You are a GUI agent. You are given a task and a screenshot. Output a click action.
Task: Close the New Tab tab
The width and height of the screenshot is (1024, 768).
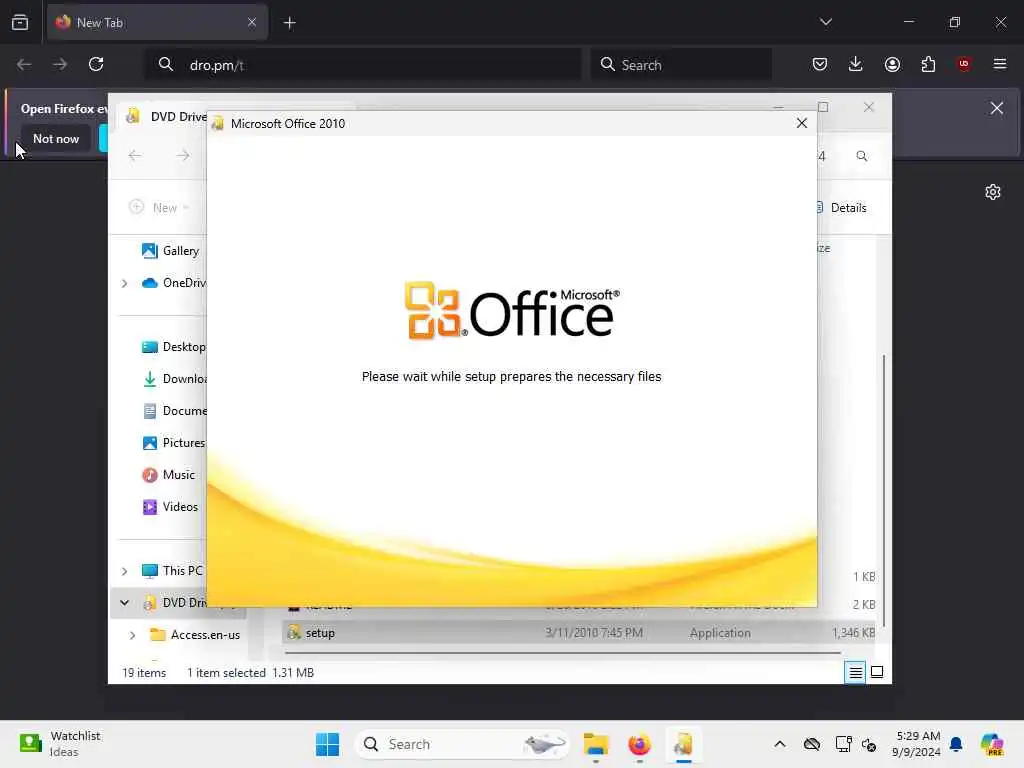click(x=252, y=22)
